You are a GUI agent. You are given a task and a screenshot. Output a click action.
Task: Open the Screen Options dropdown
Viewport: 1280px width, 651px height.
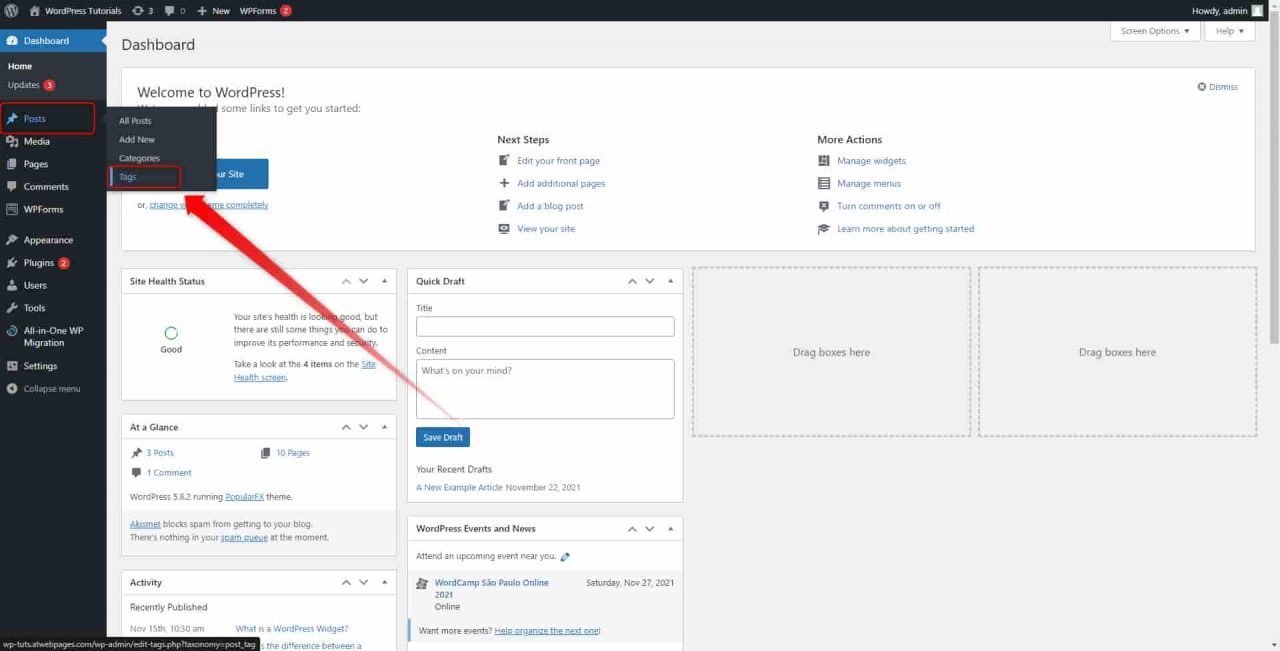(1154, 31)
